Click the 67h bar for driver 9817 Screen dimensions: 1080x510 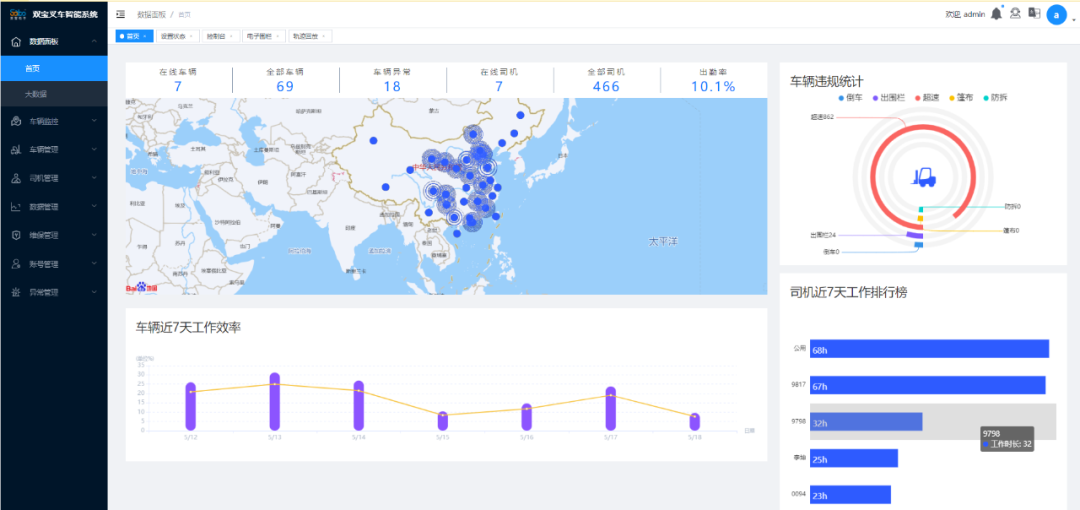click(928, 385)
